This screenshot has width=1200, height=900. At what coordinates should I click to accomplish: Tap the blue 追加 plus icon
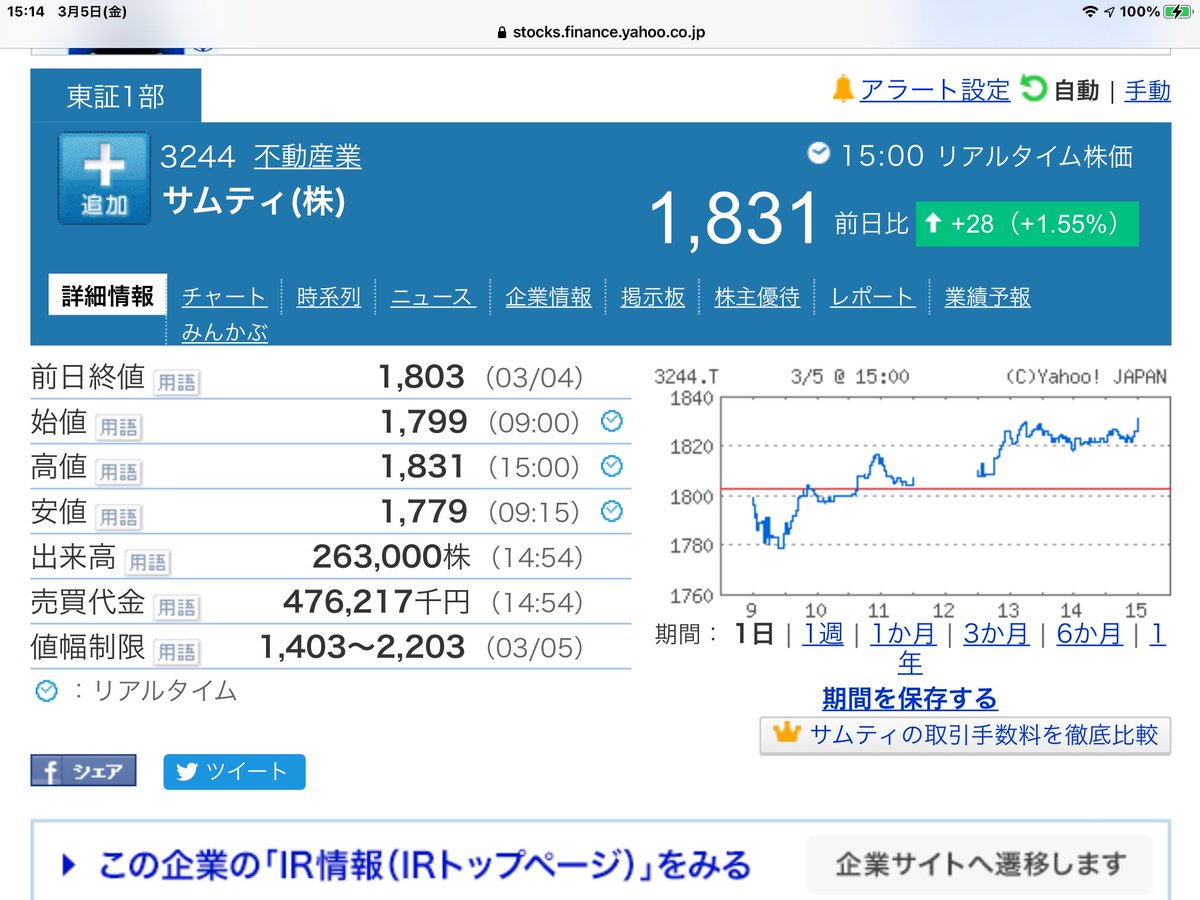(104, 178)
